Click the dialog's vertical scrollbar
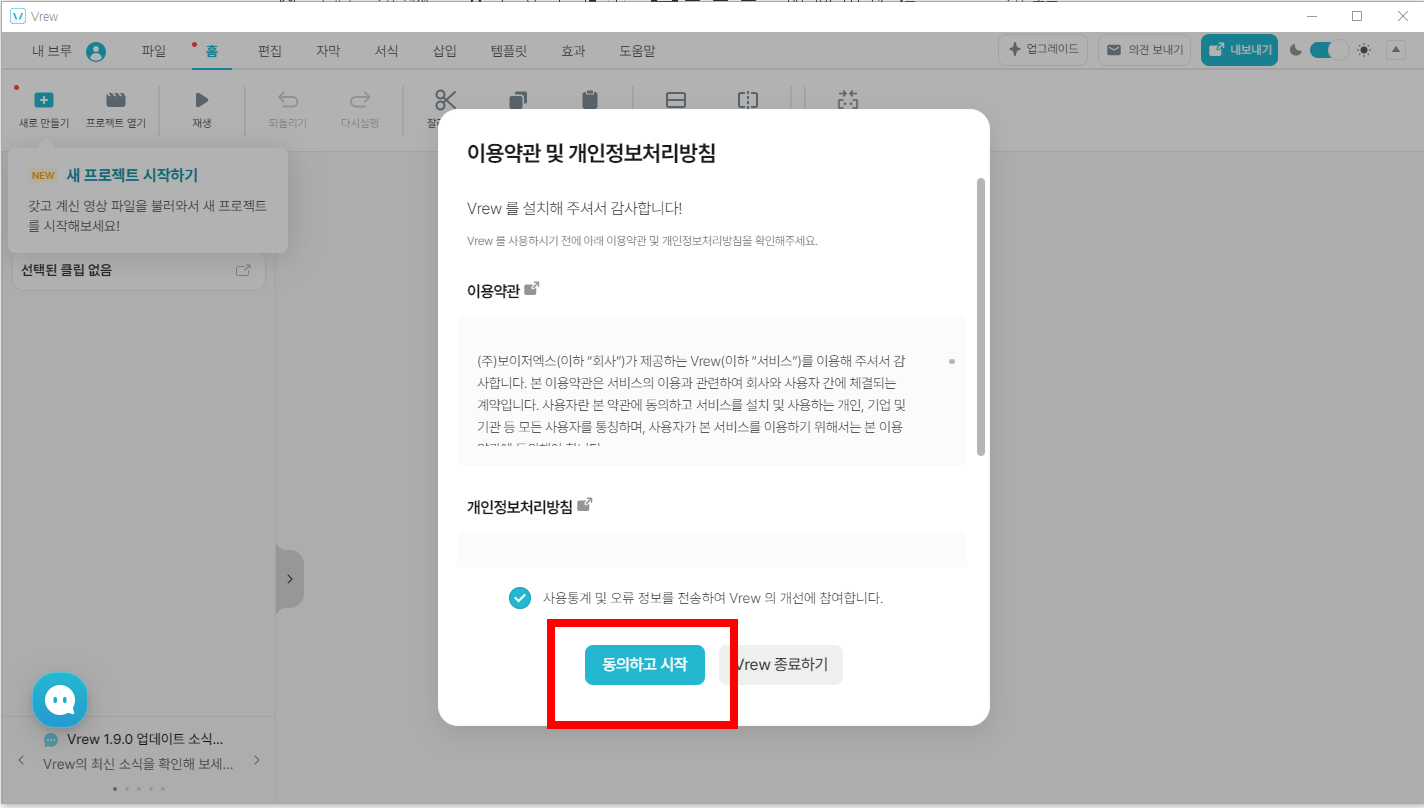Viewport: 1424px width, 808px height. click(x=981, y=317)
